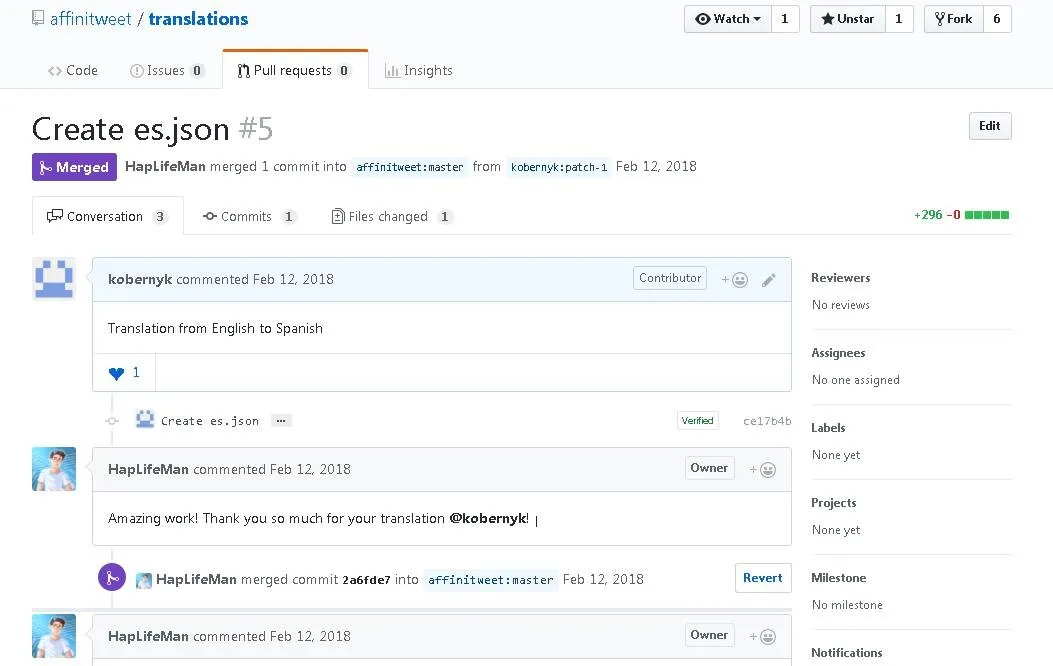The width and height of the screenshot is (1053, 666).
Task: Click affinitweet:master label in merge event
Action: coord(491,580)
